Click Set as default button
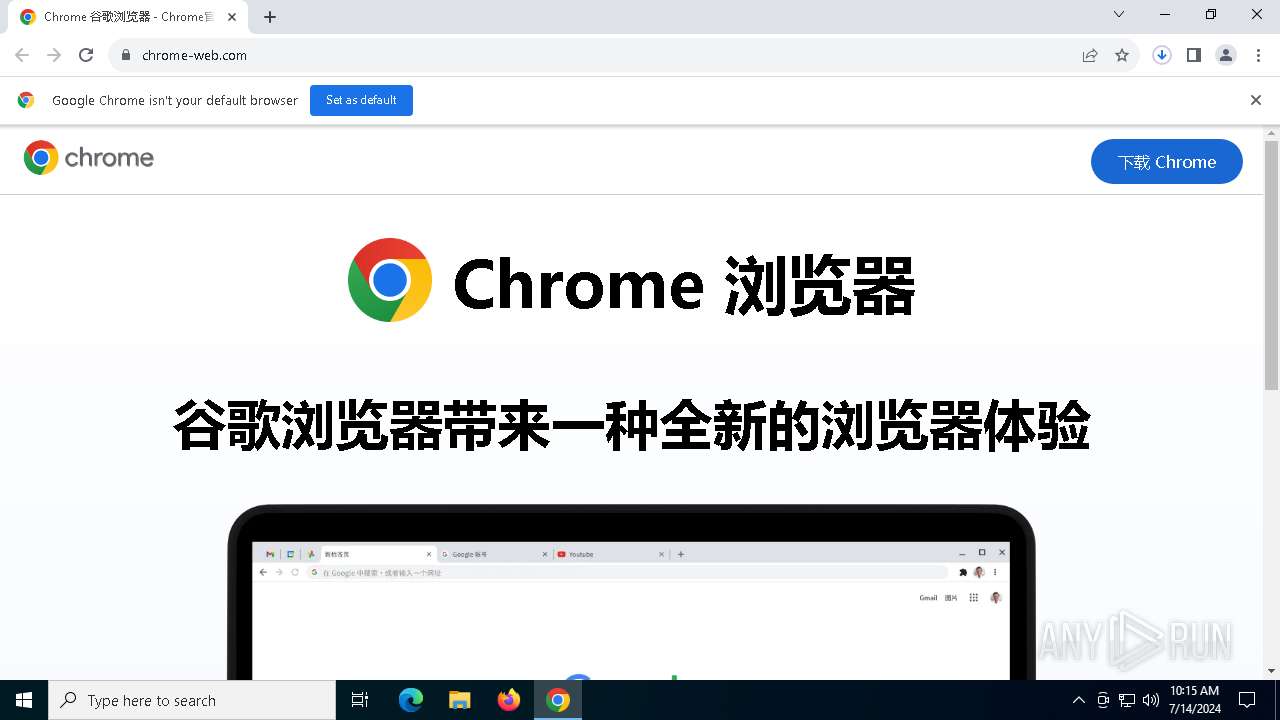This screenshot has width=1280, height=720. tap(361, 100)
